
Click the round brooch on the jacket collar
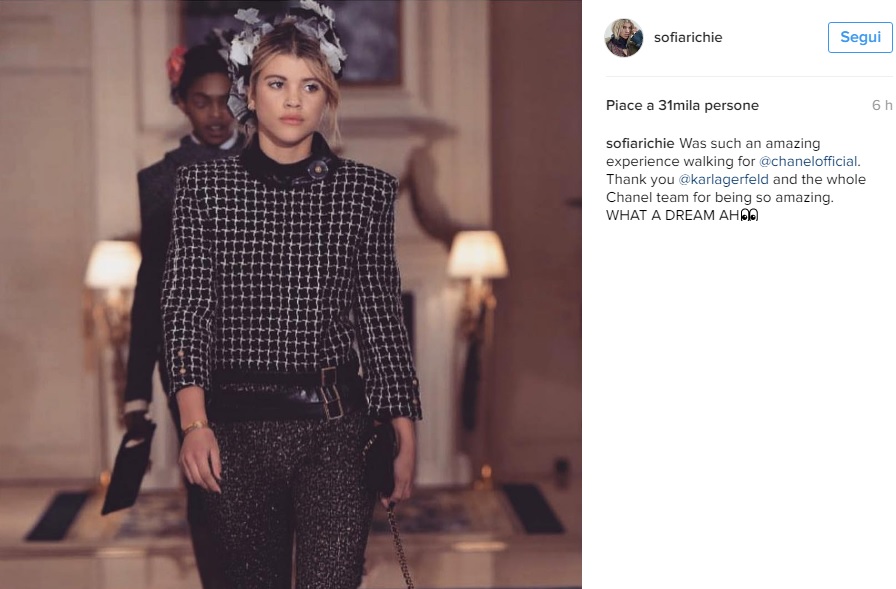(317, 168)
